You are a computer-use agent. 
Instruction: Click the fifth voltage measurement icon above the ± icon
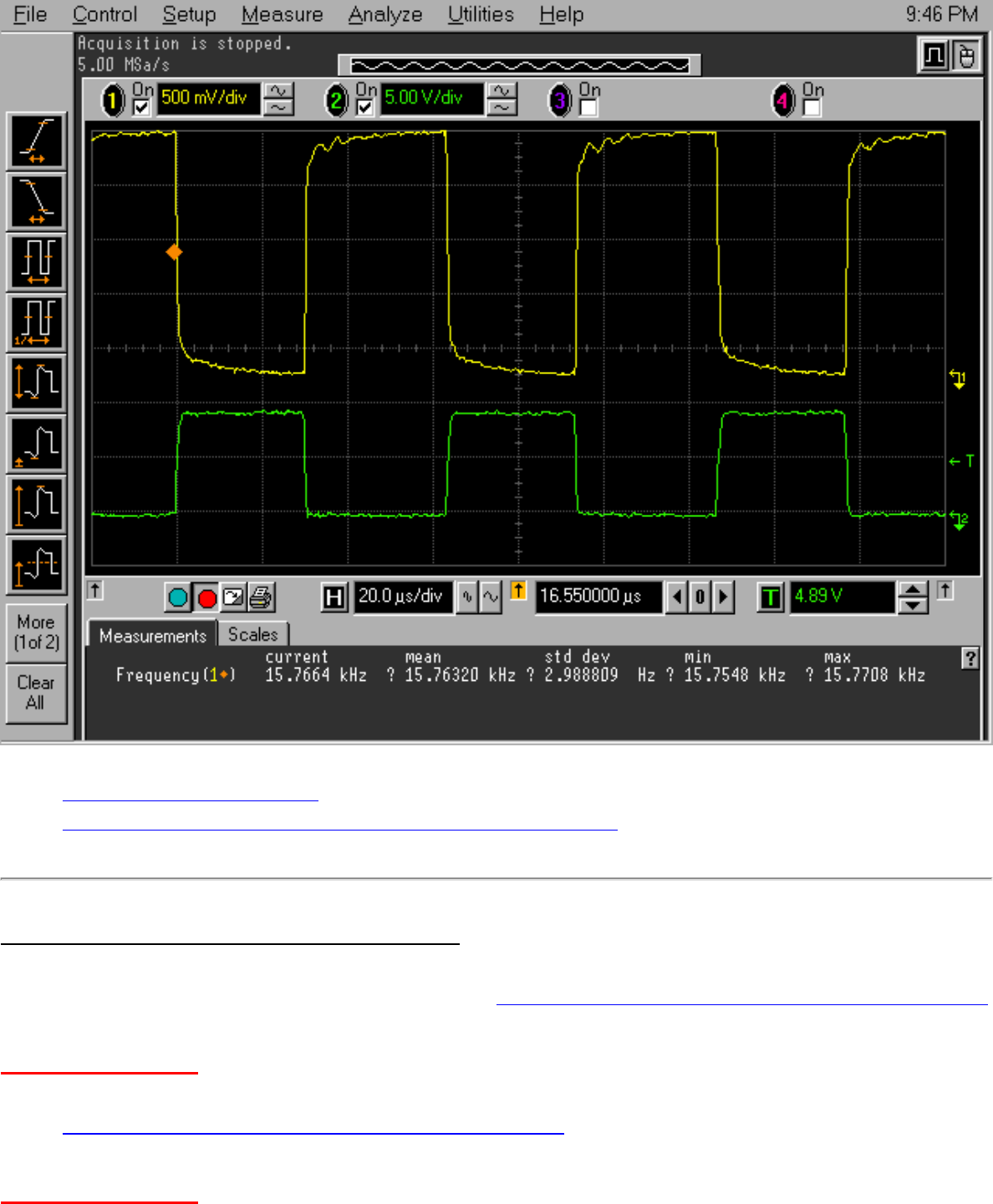click(x=37, y=383)
